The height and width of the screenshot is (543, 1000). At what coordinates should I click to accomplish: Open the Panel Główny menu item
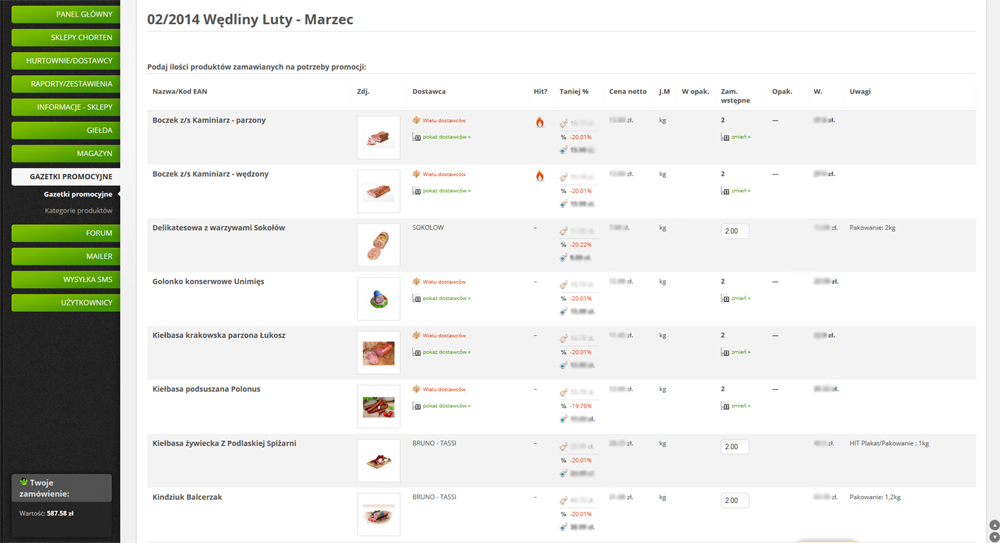(65, 15)
